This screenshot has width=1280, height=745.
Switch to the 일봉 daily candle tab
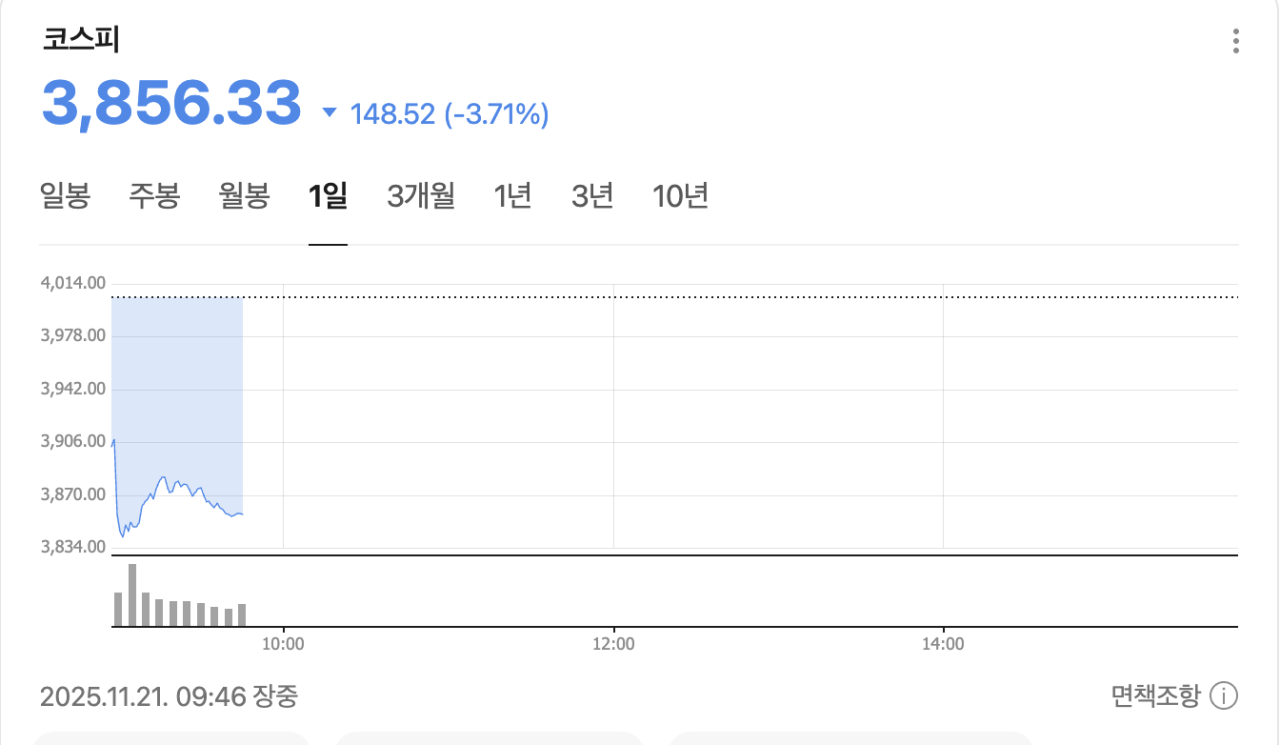click(x=65, y=196)
